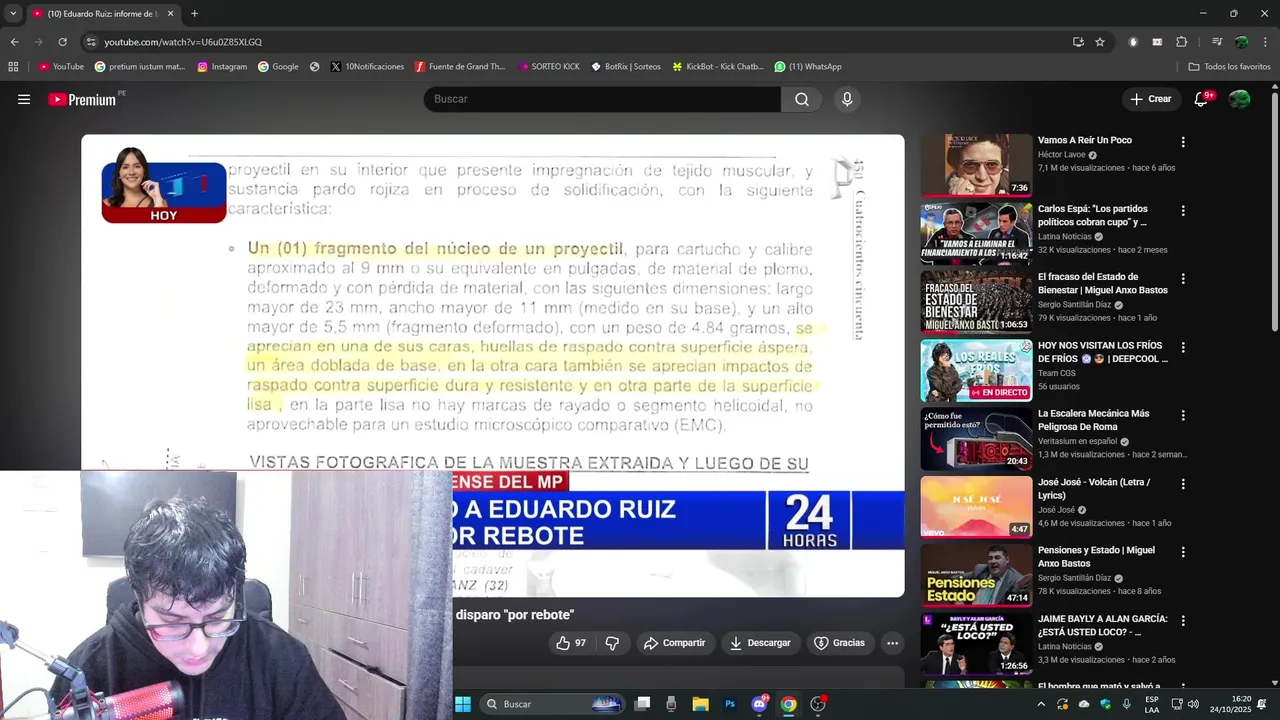Select the Eduardo Ruiz YouTube tab

pos(103,14)
